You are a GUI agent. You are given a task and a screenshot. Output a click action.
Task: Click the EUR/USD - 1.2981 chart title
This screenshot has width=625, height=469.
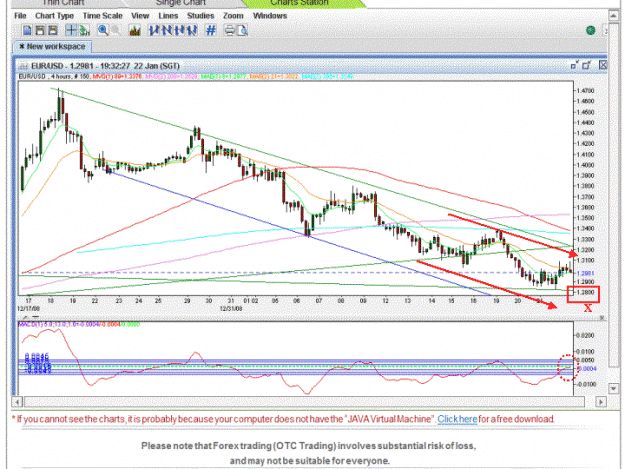[x=105, y=66]
